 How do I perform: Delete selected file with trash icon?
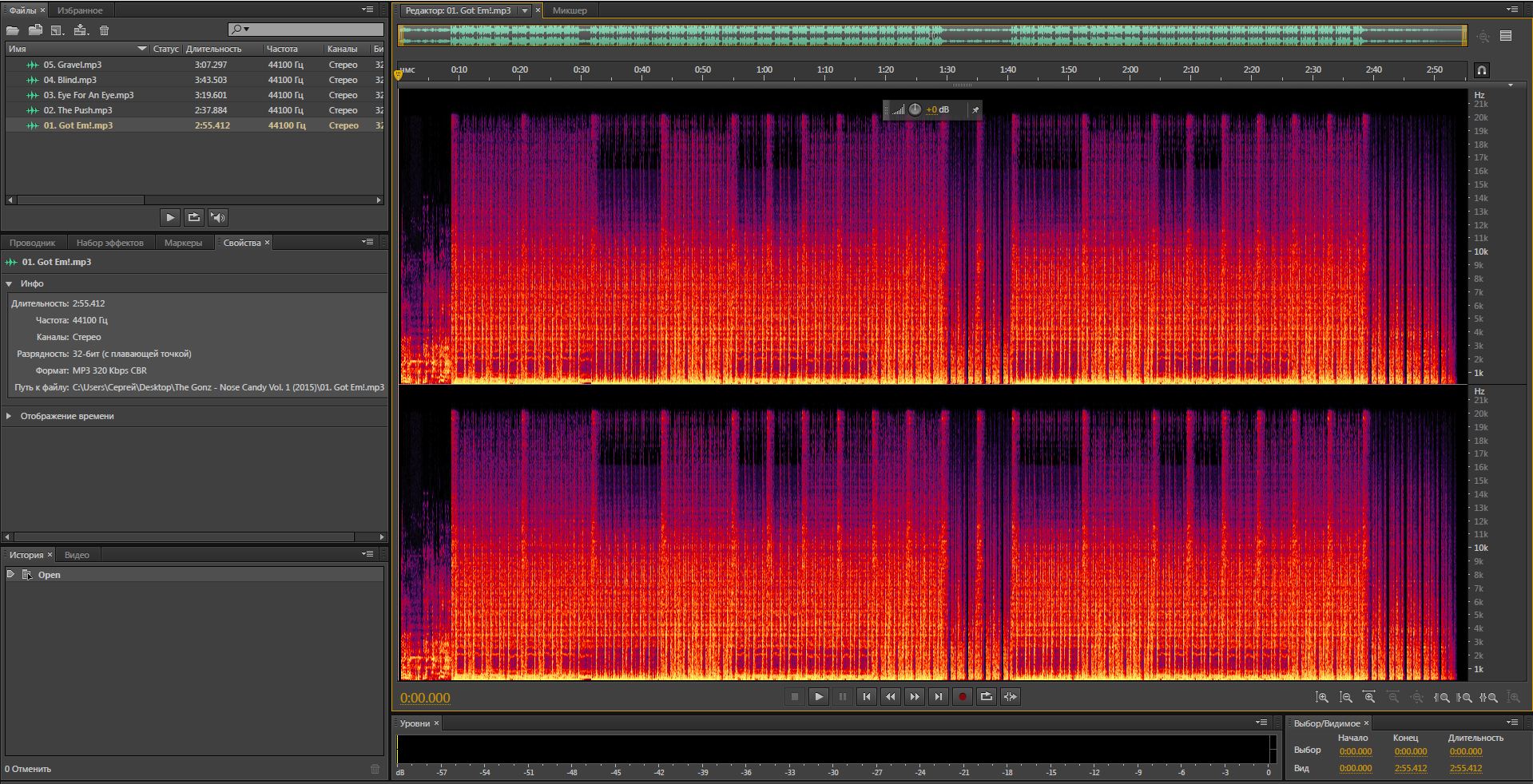104,30
